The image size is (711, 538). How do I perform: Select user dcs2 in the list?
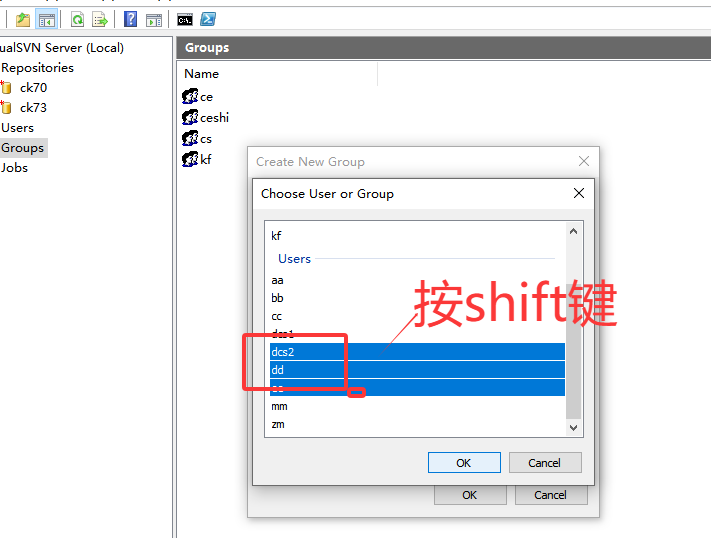click(417, 352)
